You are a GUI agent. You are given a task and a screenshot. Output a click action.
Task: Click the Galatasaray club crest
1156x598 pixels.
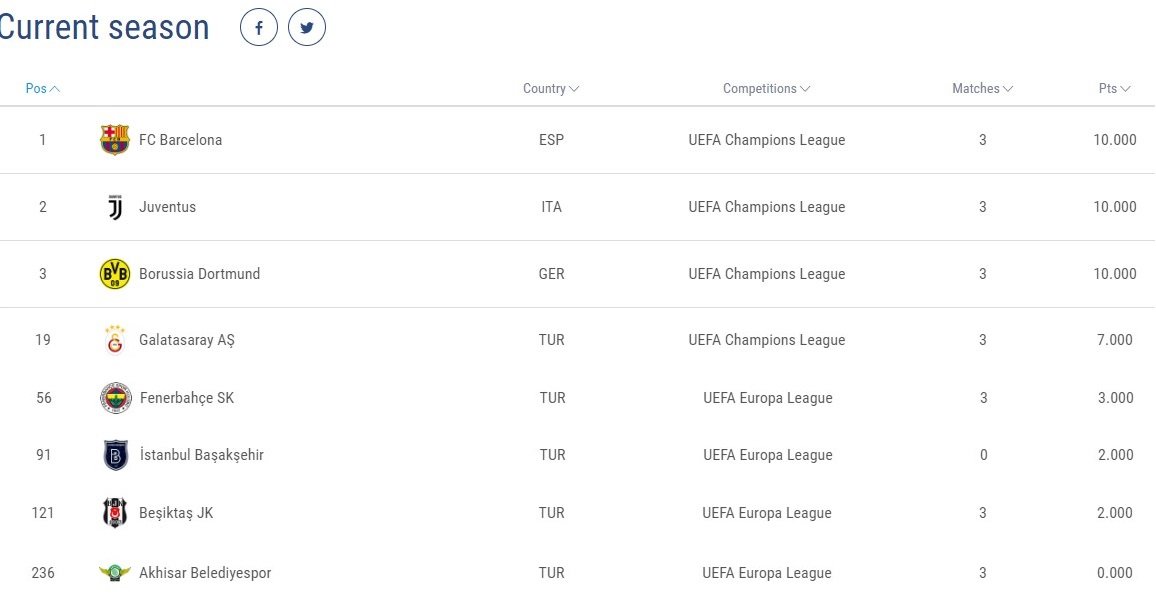[114, 340]
